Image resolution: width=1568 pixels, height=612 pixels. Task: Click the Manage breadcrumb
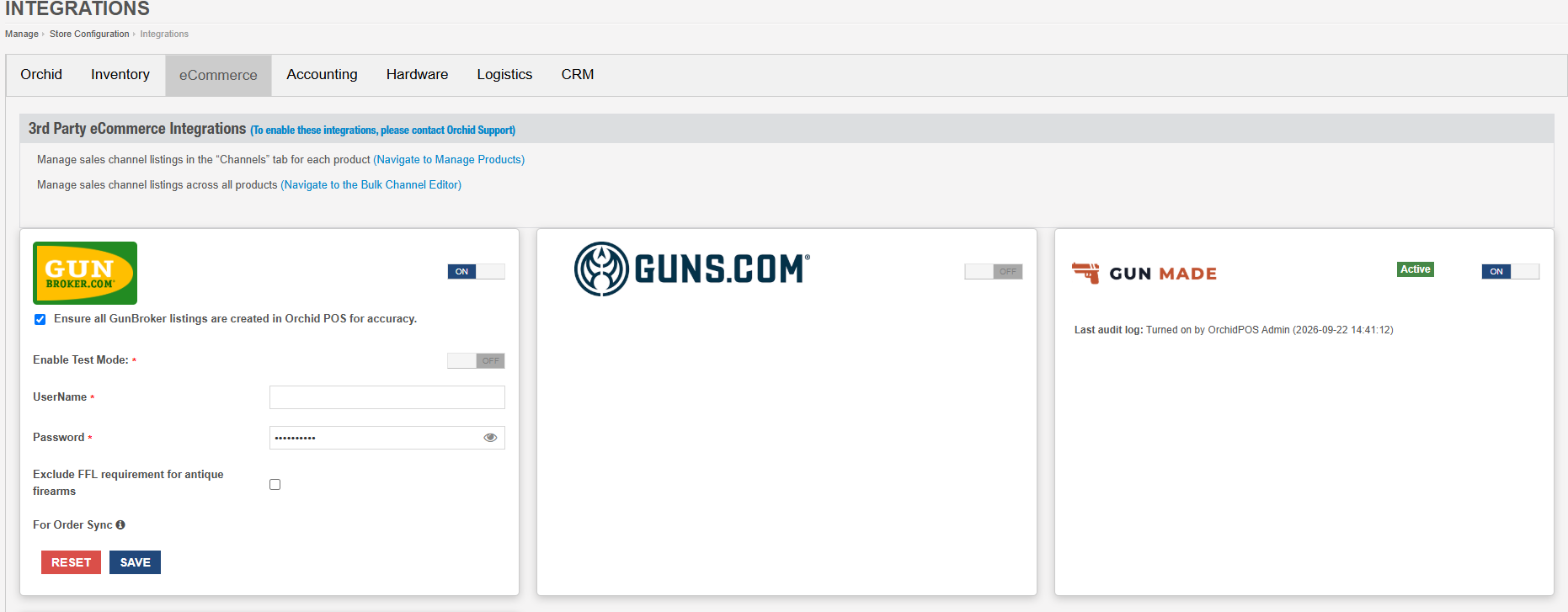pyautogui.click(x=22, y=34)
